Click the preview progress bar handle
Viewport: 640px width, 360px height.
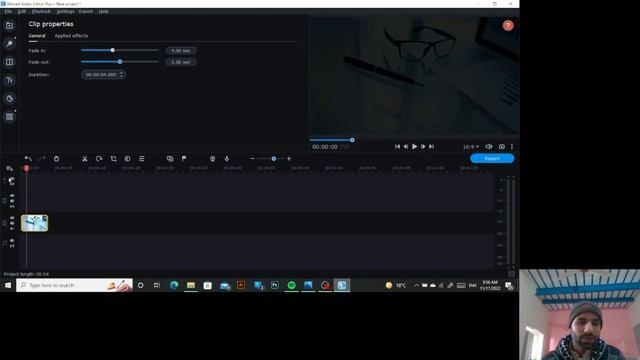352,140
